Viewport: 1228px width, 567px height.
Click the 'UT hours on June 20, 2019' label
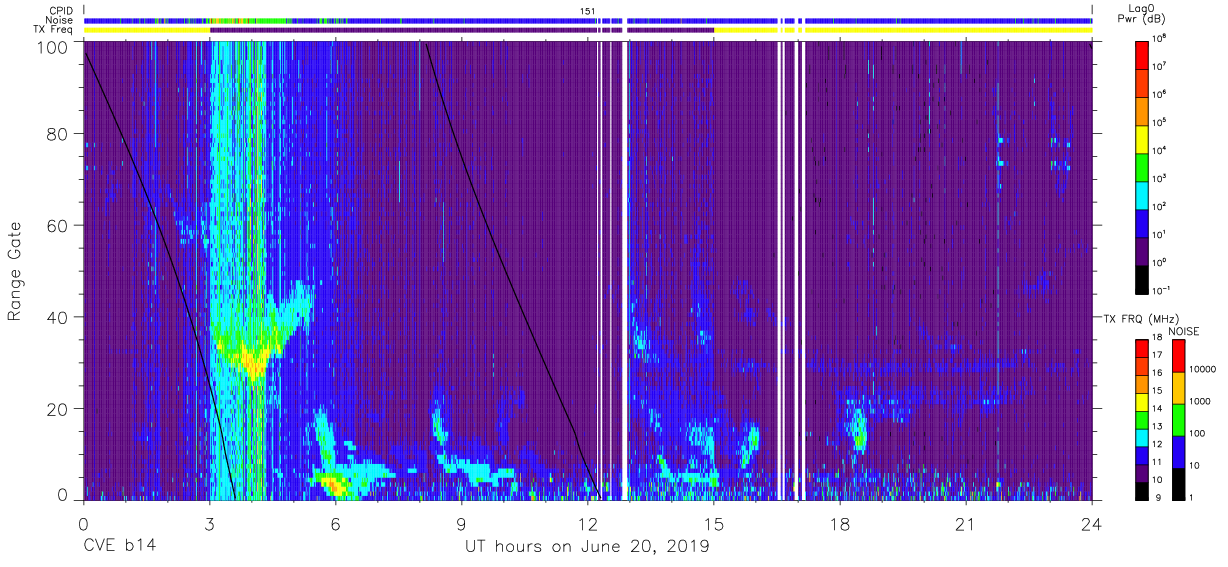point(587,547)
